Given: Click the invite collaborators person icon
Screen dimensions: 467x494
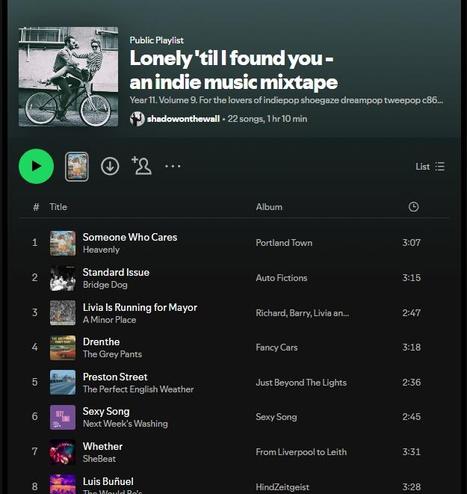Looking at the screenshot, I should pos(142,166).
